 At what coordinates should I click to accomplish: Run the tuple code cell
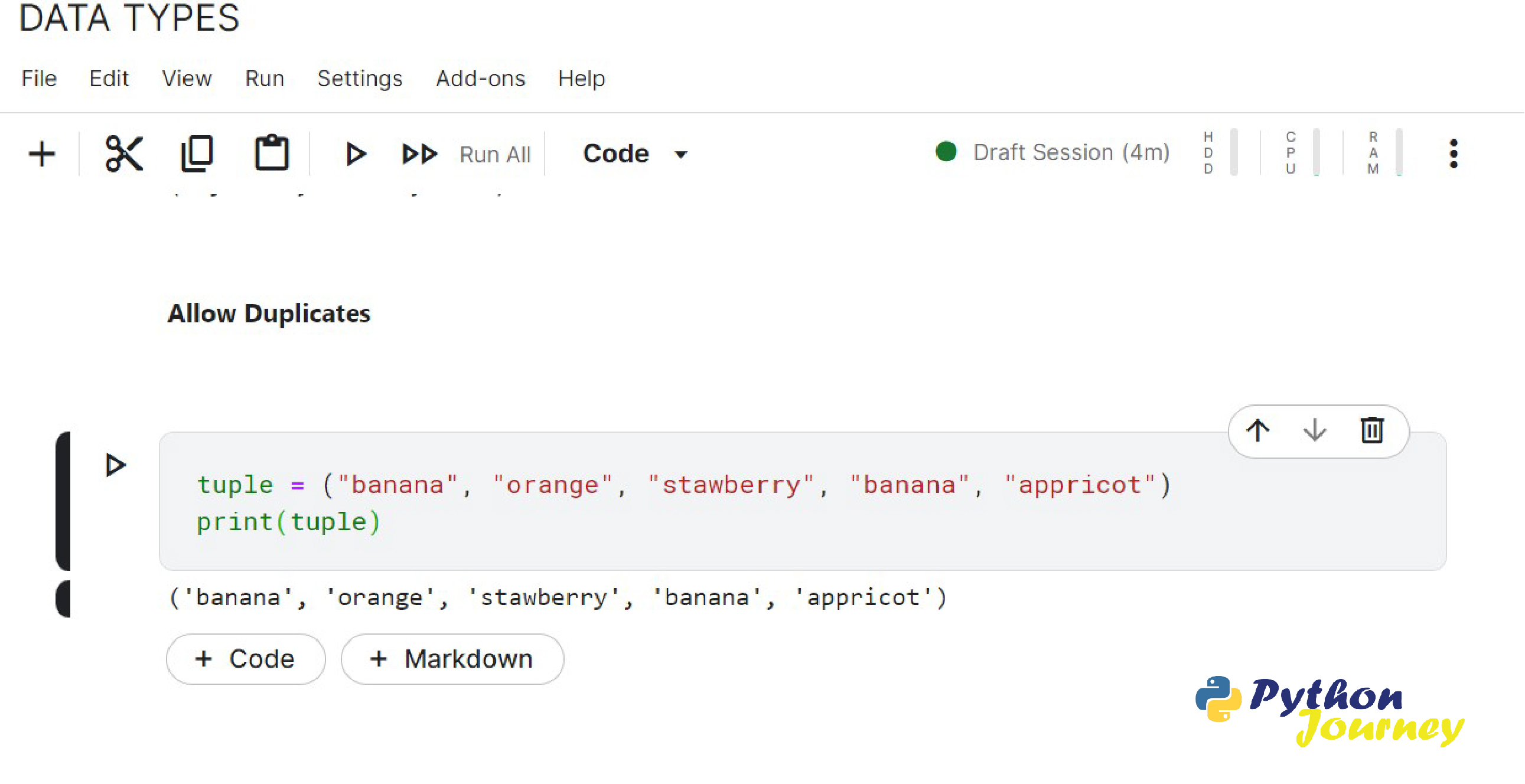click(x=115, y=465)
